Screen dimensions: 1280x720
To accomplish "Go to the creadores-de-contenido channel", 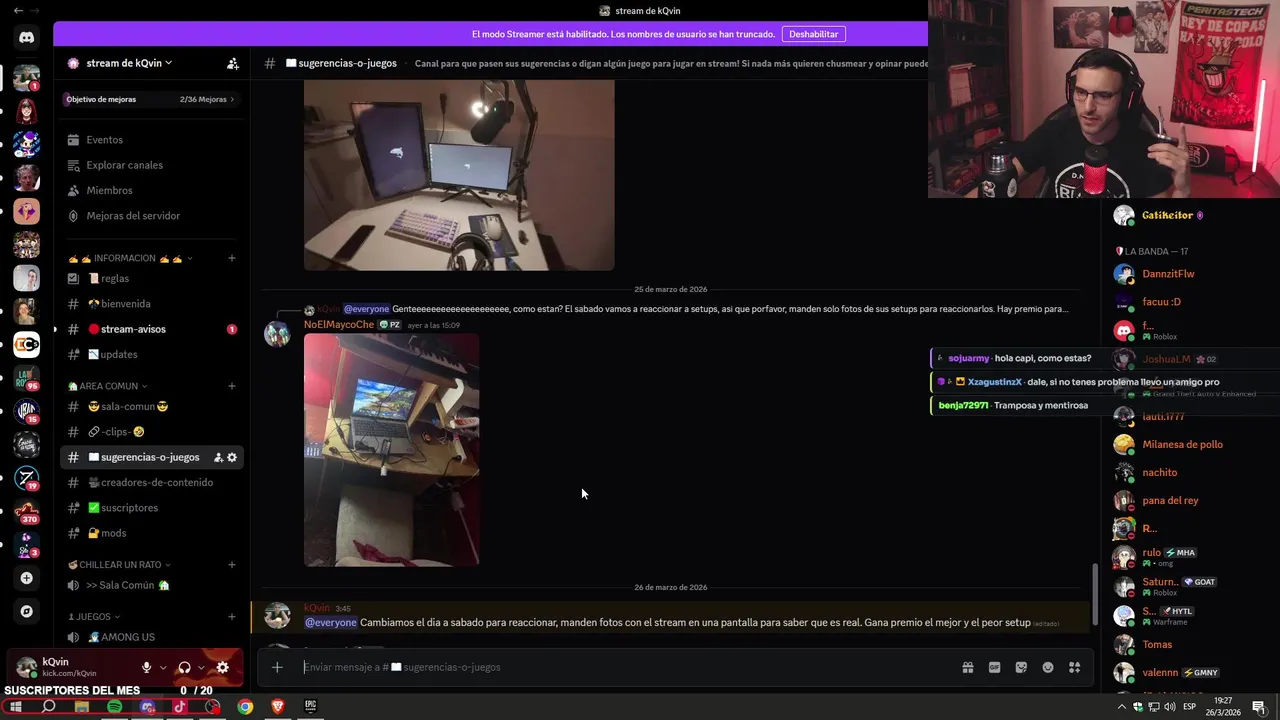I will point(151,482).
